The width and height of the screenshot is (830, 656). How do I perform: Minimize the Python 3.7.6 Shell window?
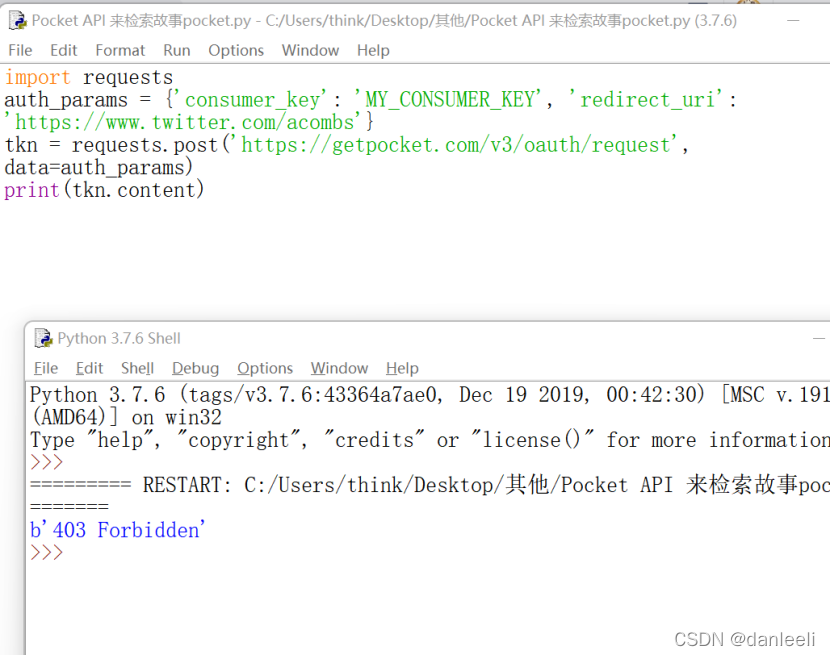(819, 338)
